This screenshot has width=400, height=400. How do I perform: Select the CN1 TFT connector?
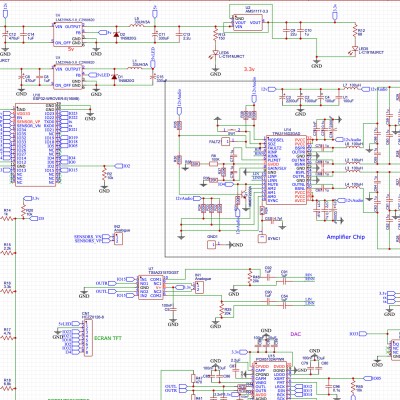[x=87, y=338]
